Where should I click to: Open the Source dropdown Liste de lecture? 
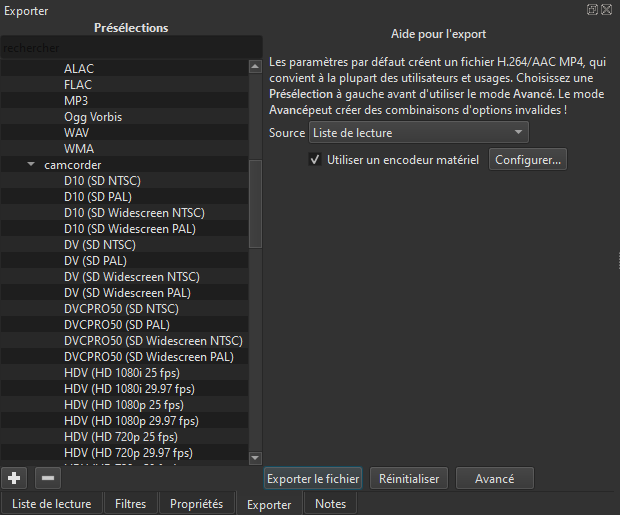(x=419, y=133)
